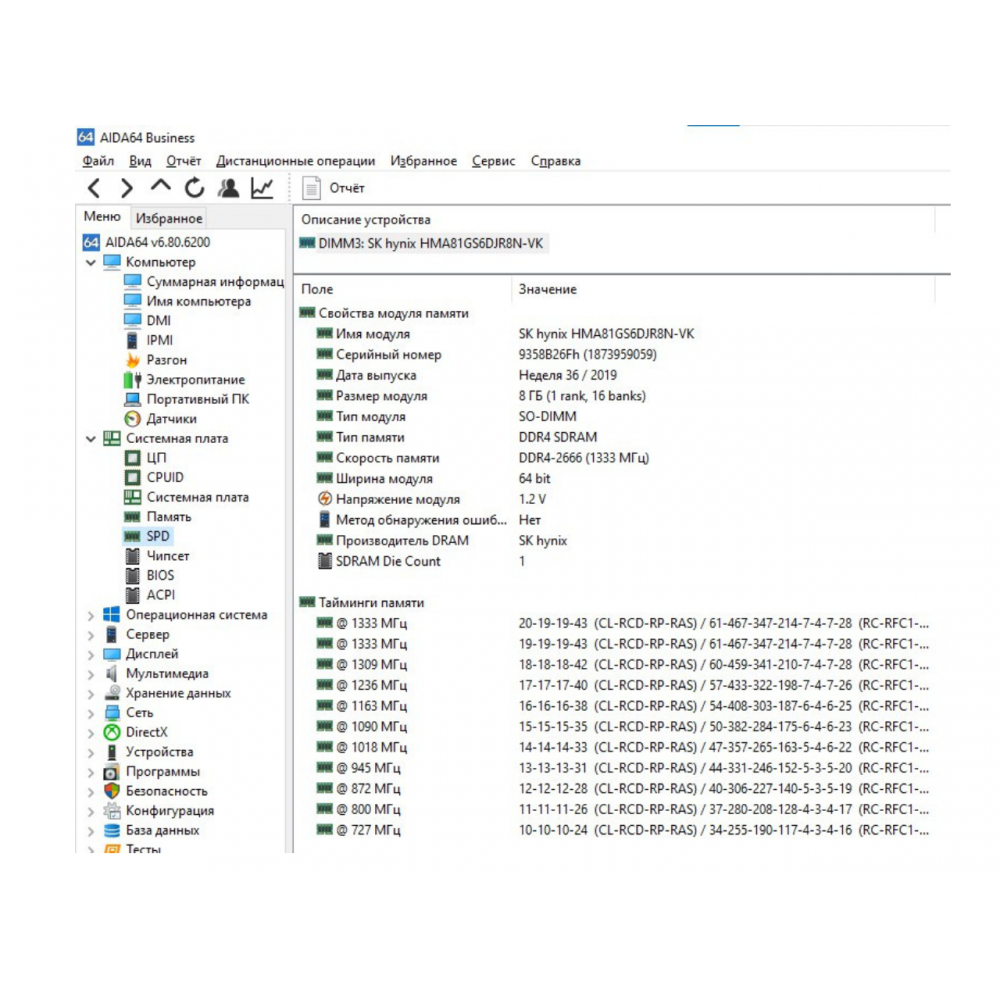Select the AIDA64 v6.80.6200 root item

pos(146,242)
